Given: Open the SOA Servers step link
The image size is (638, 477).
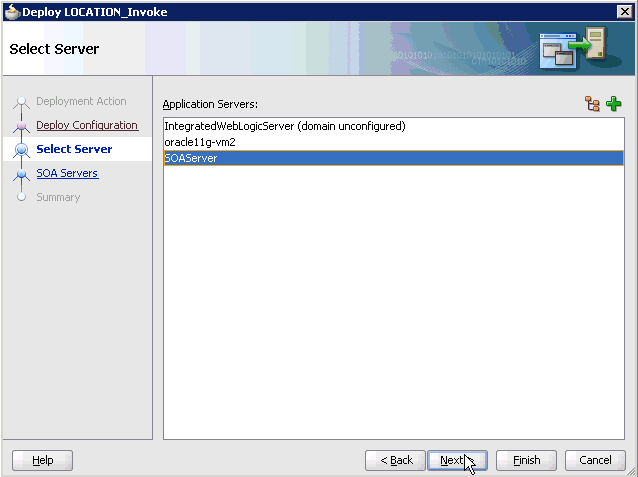Looking at the screenshot, I should 67,173.
